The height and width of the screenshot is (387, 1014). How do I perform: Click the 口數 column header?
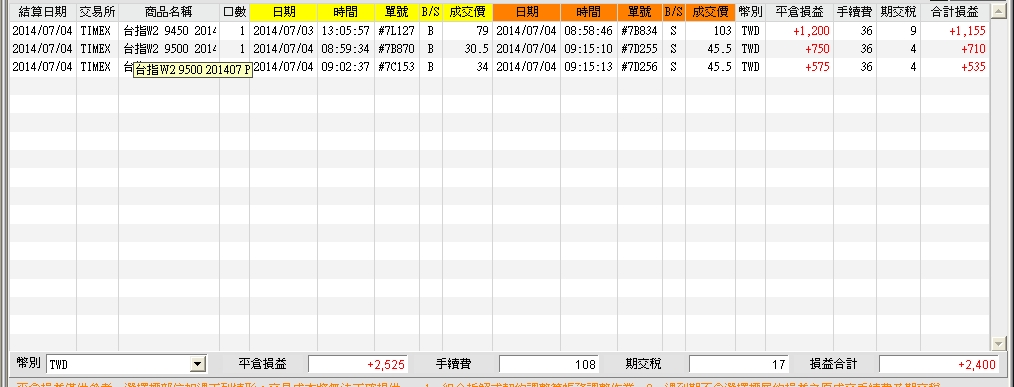click(234, 12)
